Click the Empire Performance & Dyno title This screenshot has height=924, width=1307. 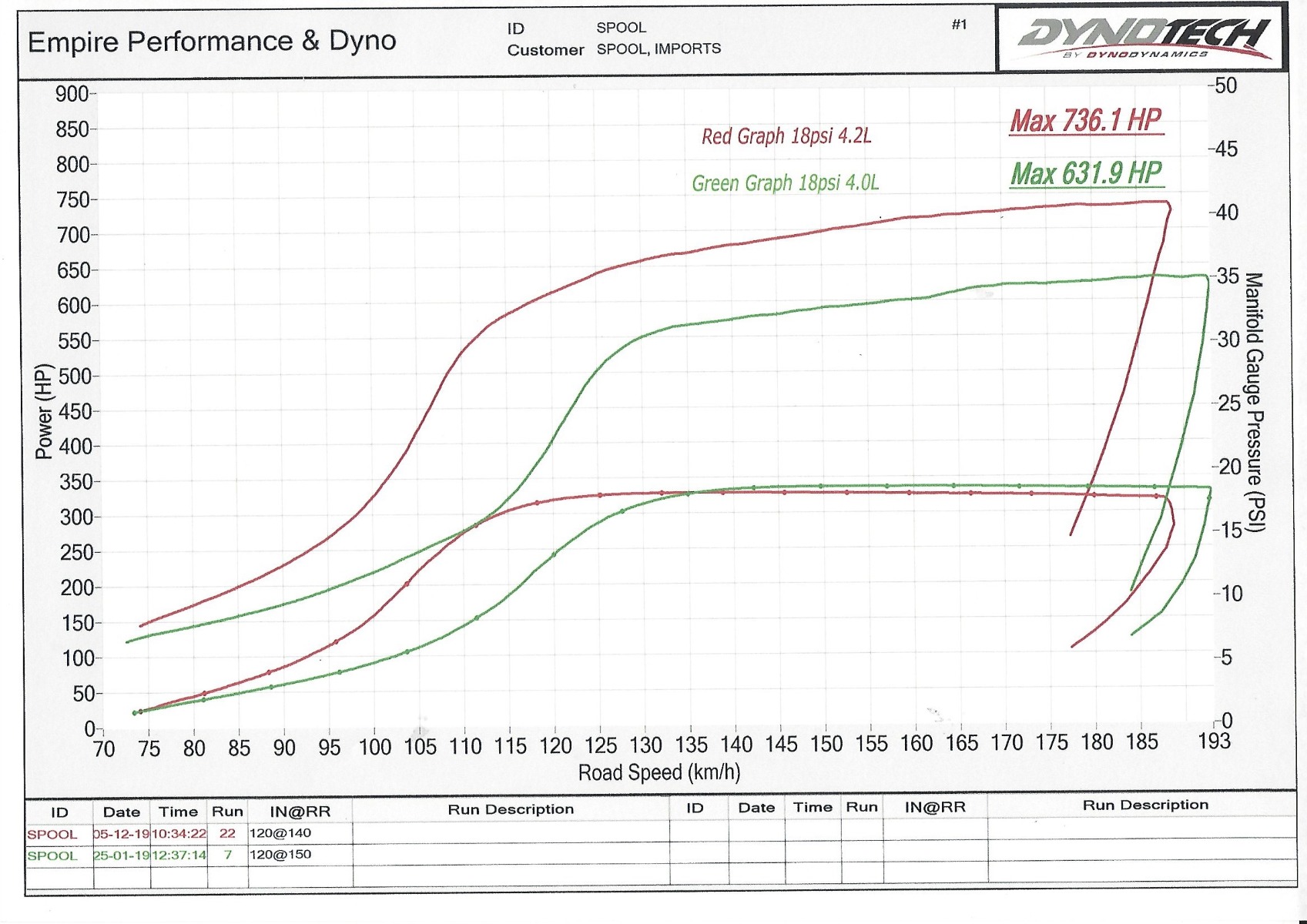(212, 42)
